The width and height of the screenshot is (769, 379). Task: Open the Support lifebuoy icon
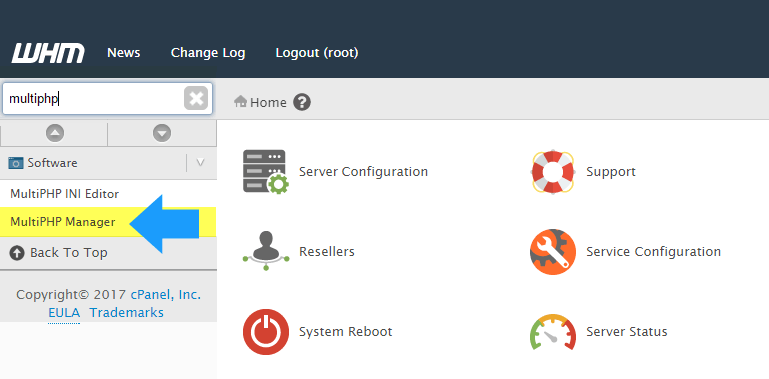click(x=553, y=172)
